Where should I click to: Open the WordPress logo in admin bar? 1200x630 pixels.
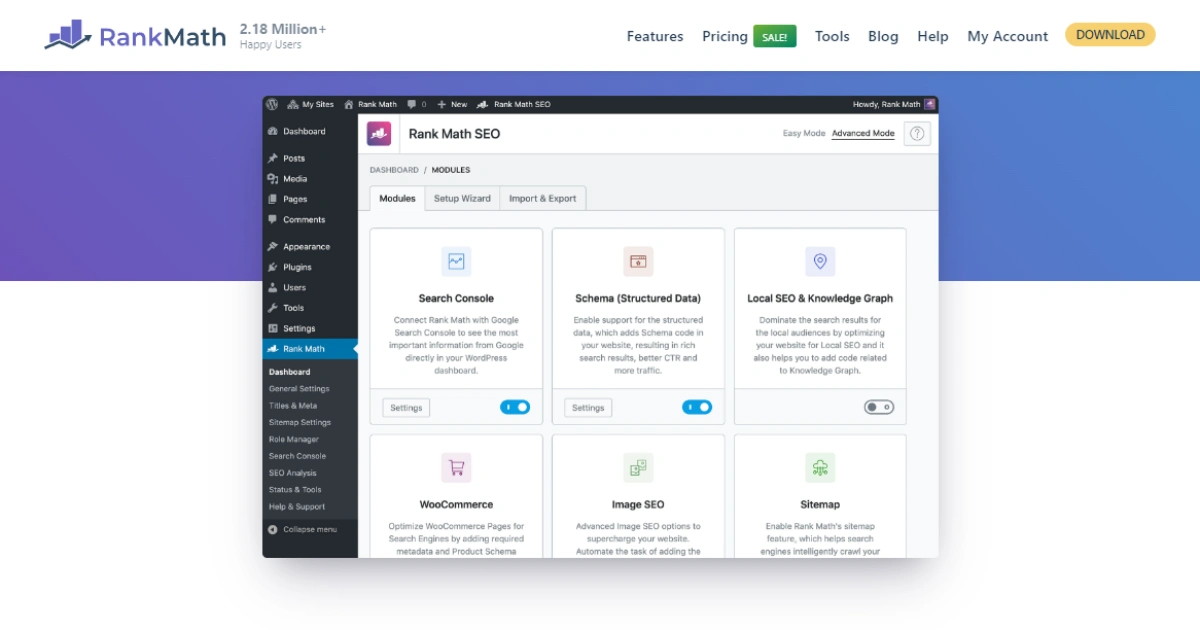(x=272, y=104)
